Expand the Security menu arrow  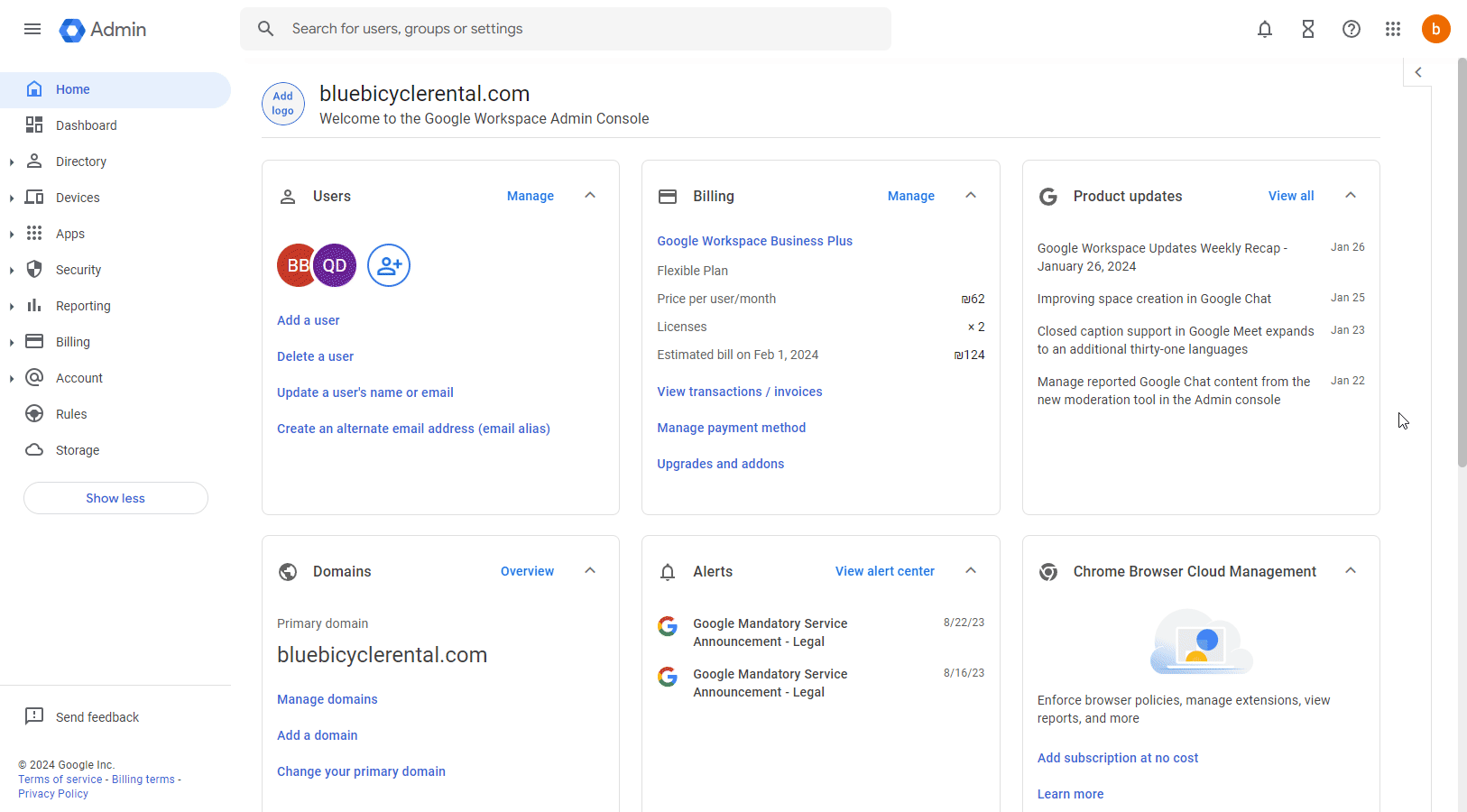click(x=11, y=271)
